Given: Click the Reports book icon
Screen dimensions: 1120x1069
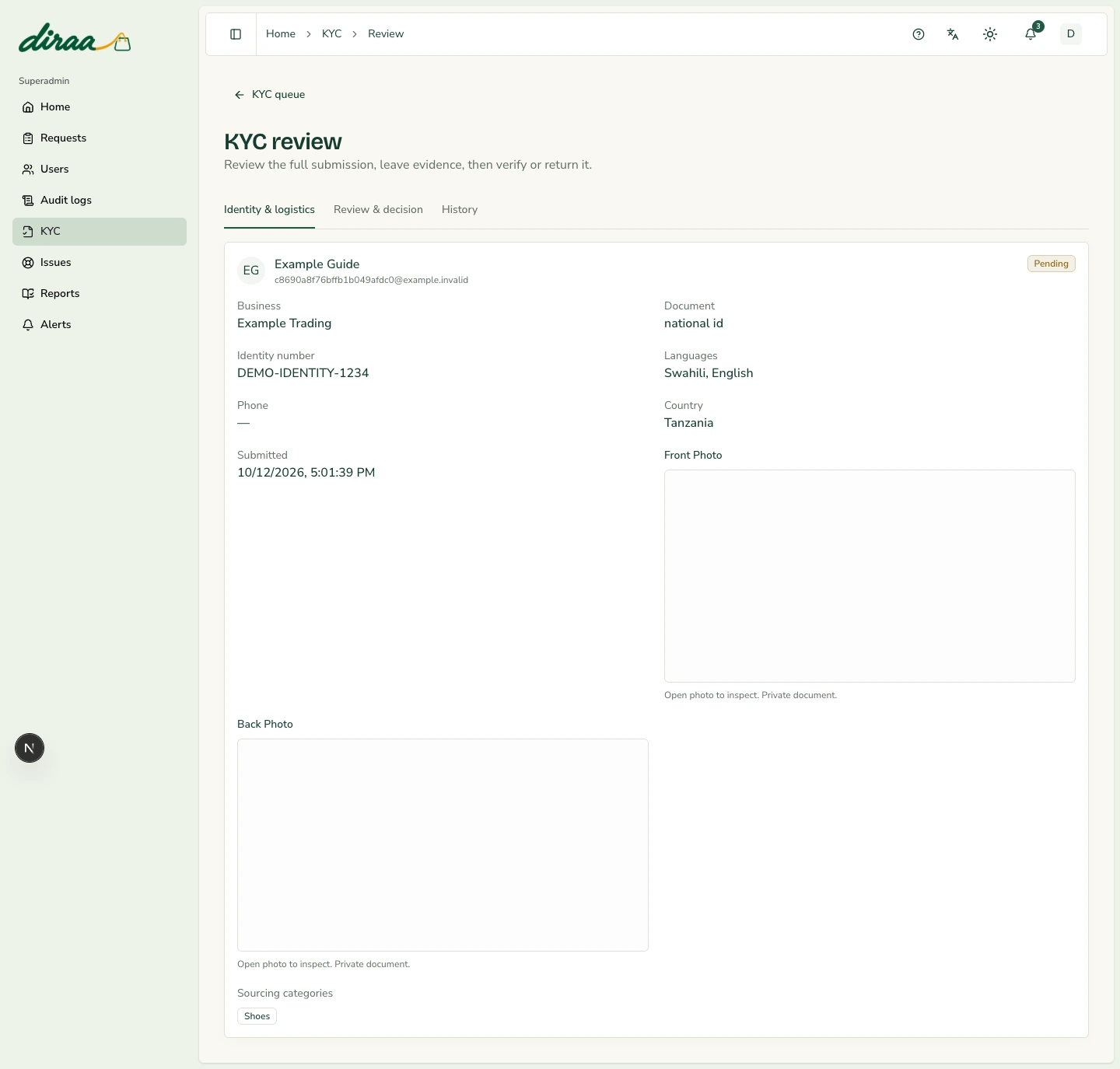Looking at the screenshot, I should click(28, 294).
